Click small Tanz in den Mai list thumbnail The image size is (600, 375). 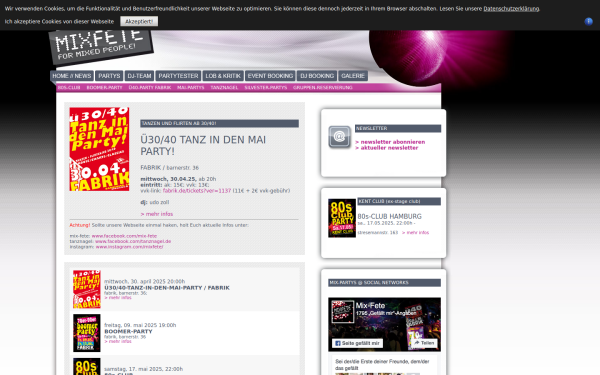click(87, 289)
